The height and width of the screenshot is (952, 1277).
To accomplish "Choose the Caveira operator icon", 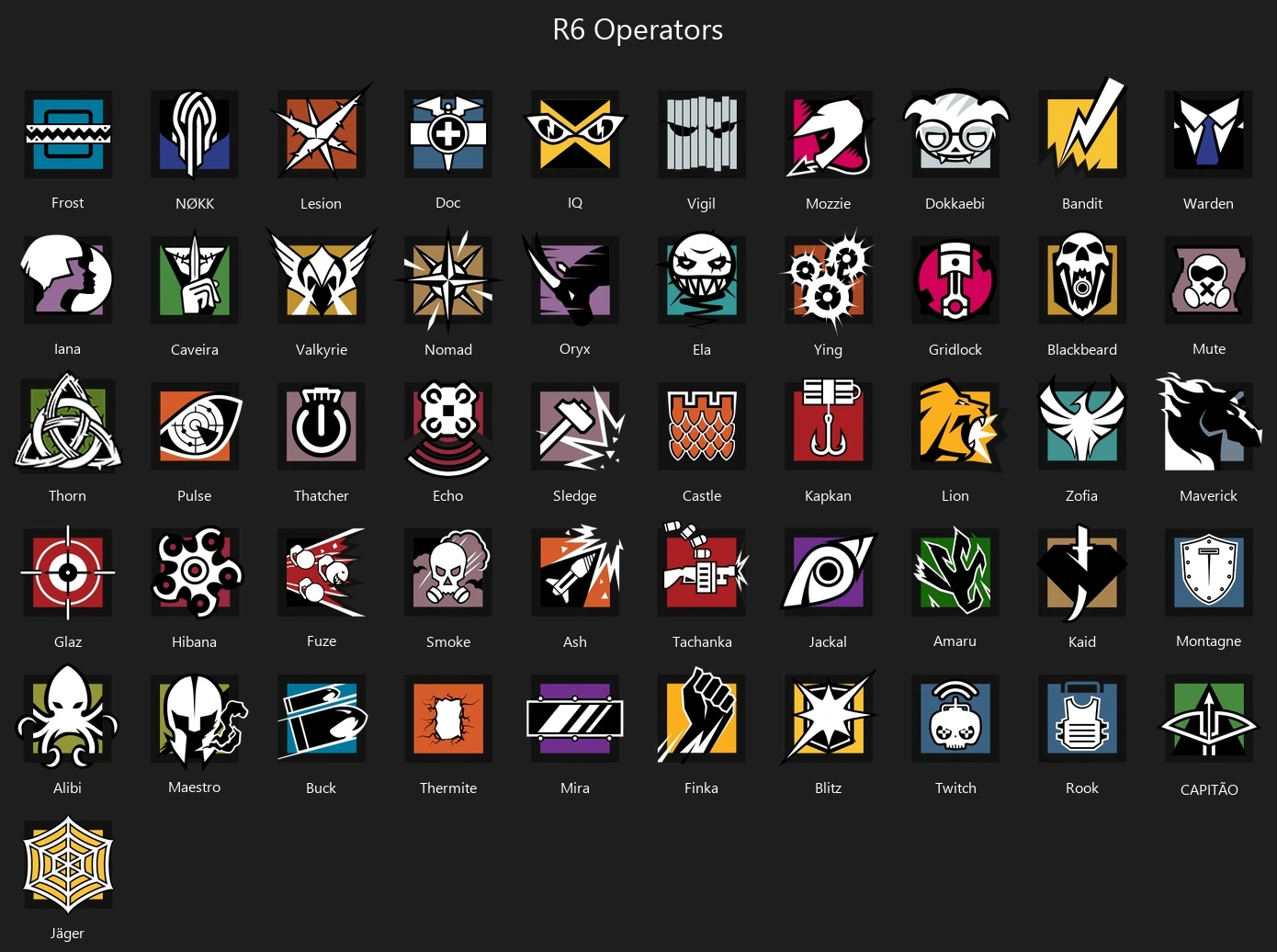I will (195, 279).
